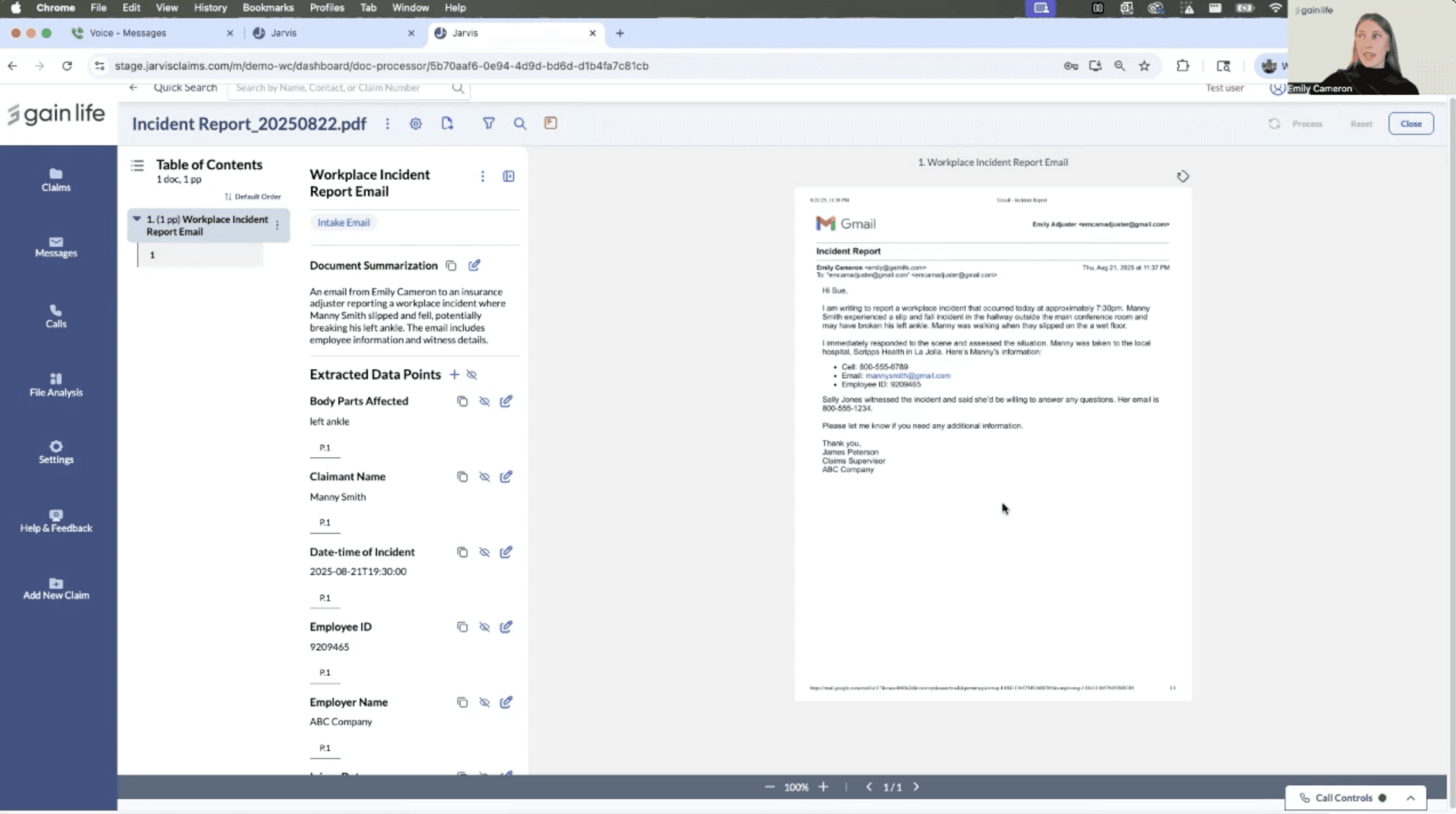Expand the Call Controls panel
The image size is (1456, 814).
point(1410,797)
